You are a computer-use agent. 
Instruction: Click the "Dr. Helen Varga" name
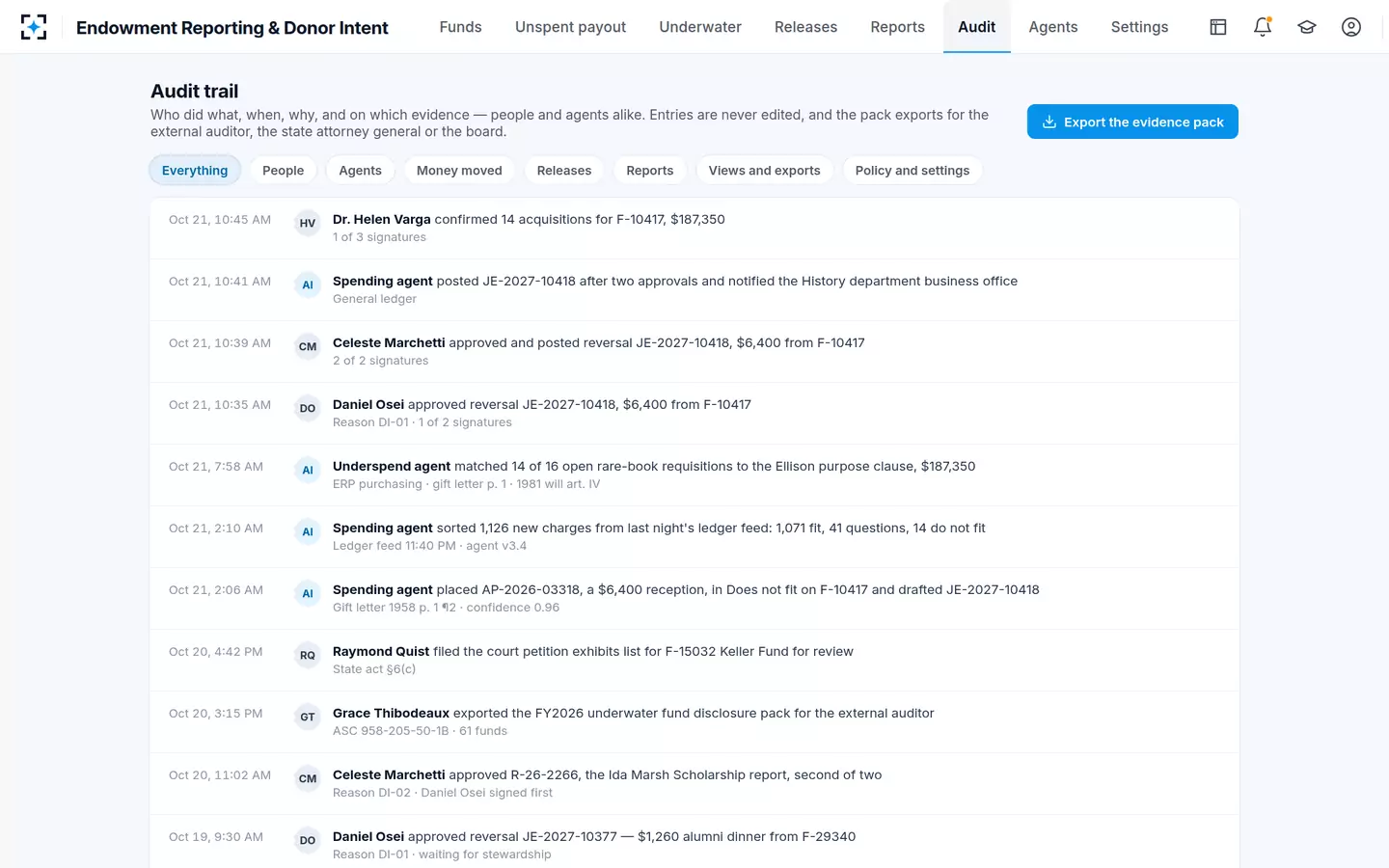[382, 219]
